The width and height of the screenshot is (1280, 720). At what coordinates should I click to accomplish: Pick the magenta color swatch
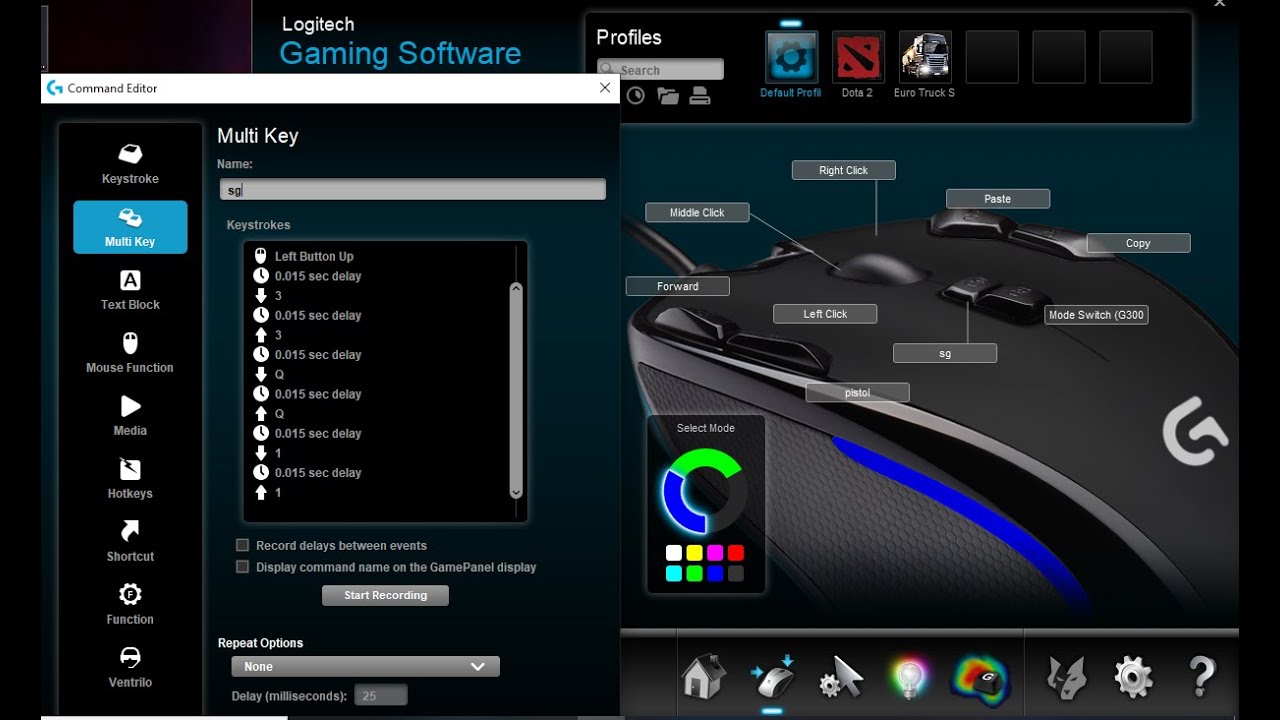tap(715, 553)
